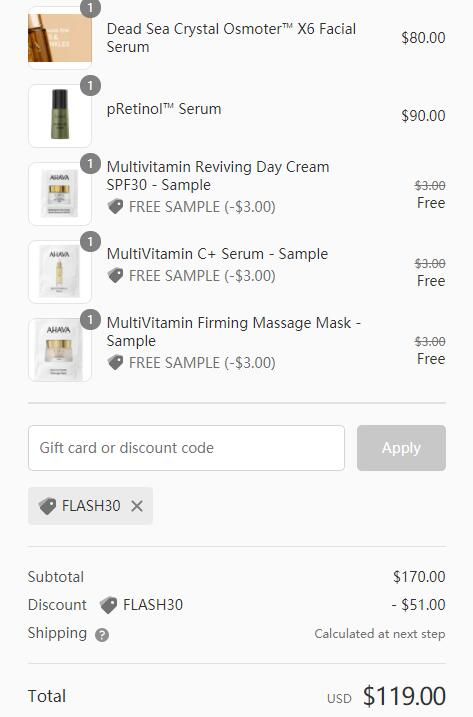This screenshot has height=717, width=473.
Task: Click the tag icon beside Discount FLASH30
Action: coord(108,605)
